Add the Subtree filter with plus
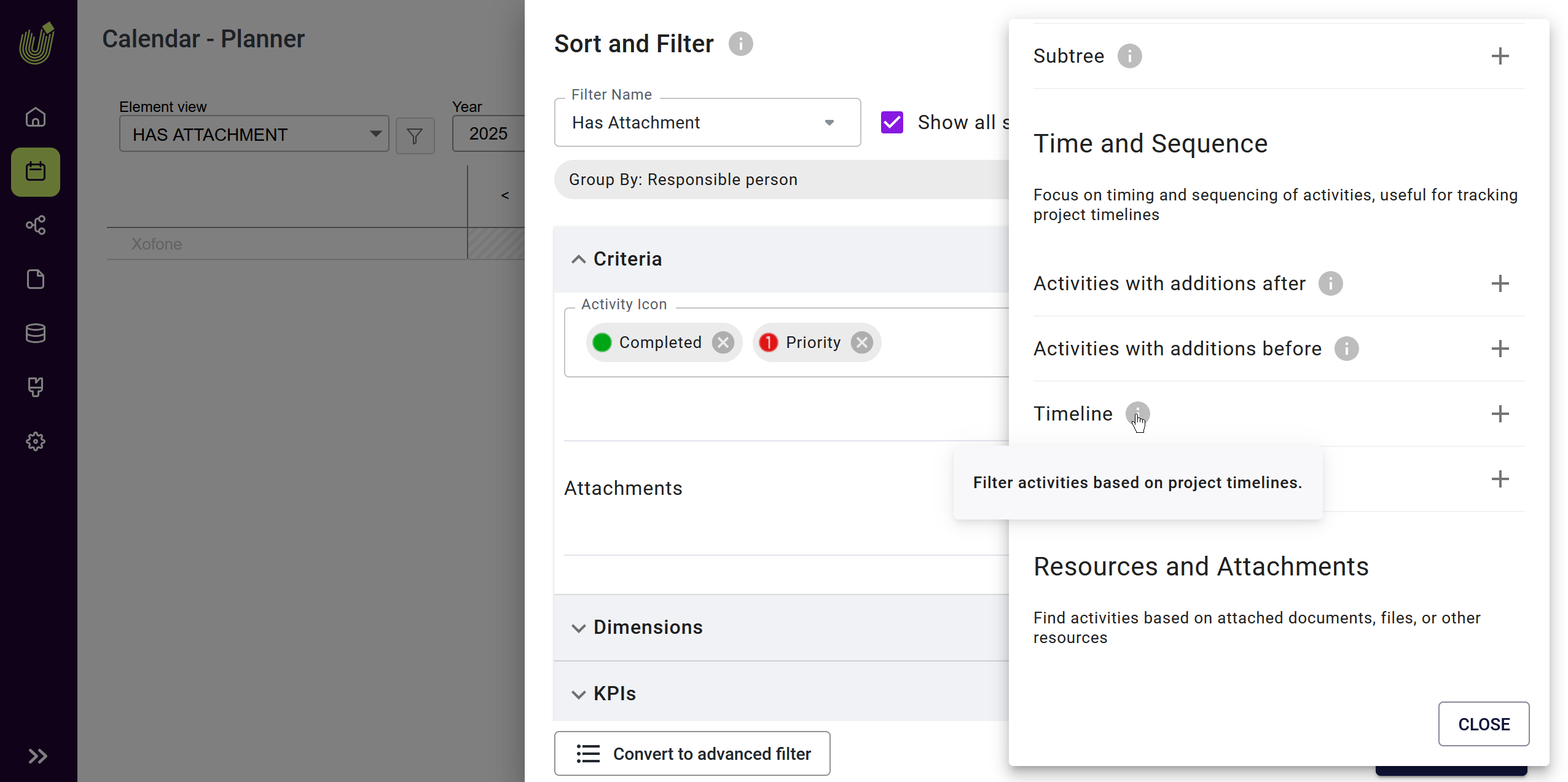This screenshot has width=1568, height=782. pos(1500,56)
